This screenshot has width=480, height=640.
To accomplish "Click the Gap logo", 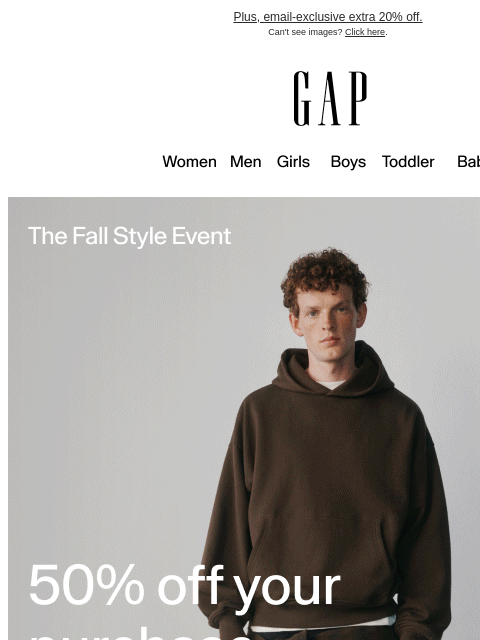I will (330, 98).
